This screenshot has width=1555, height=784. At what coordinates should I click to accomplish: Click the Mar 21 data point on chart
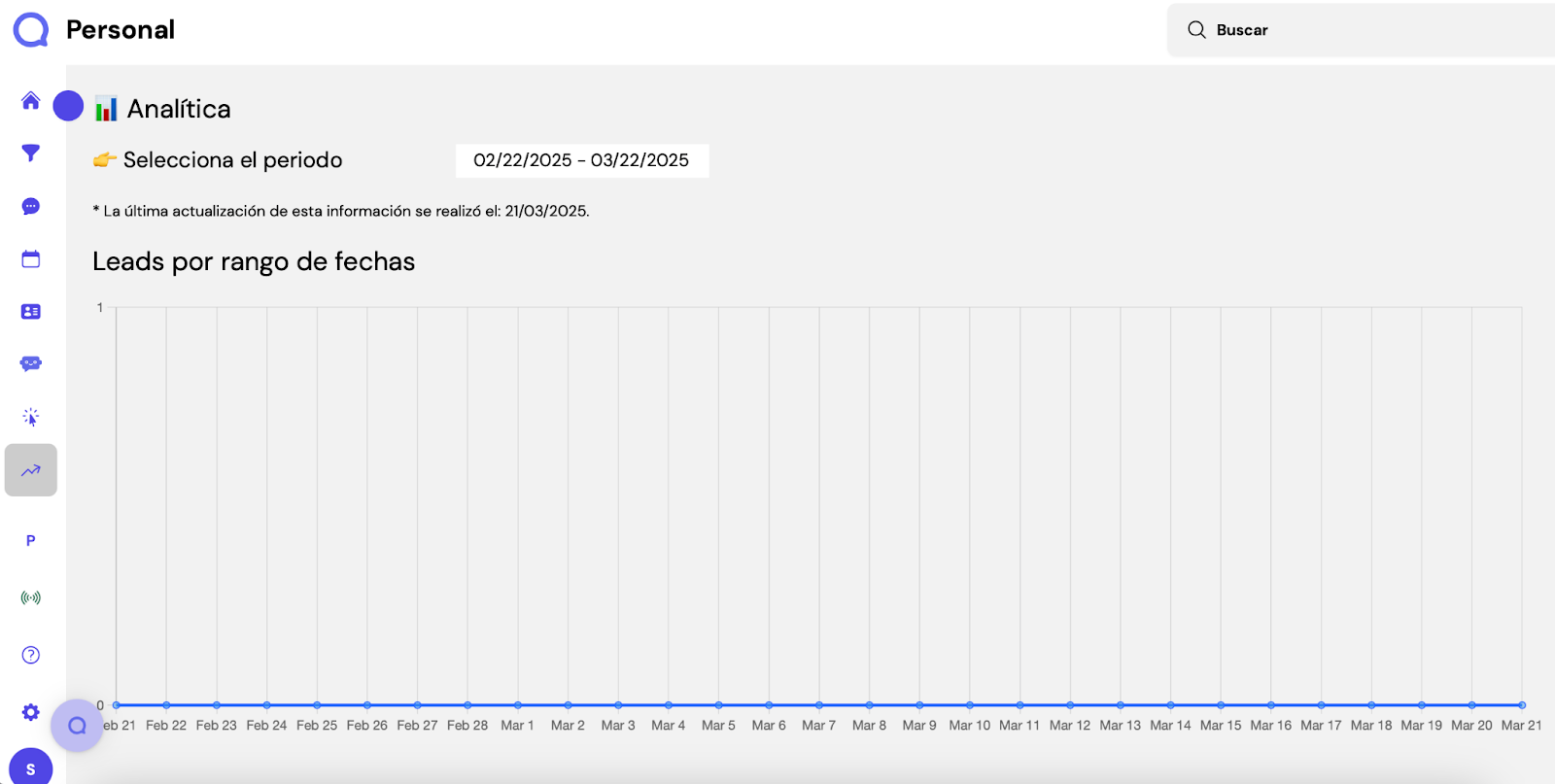click(1522, 705)
